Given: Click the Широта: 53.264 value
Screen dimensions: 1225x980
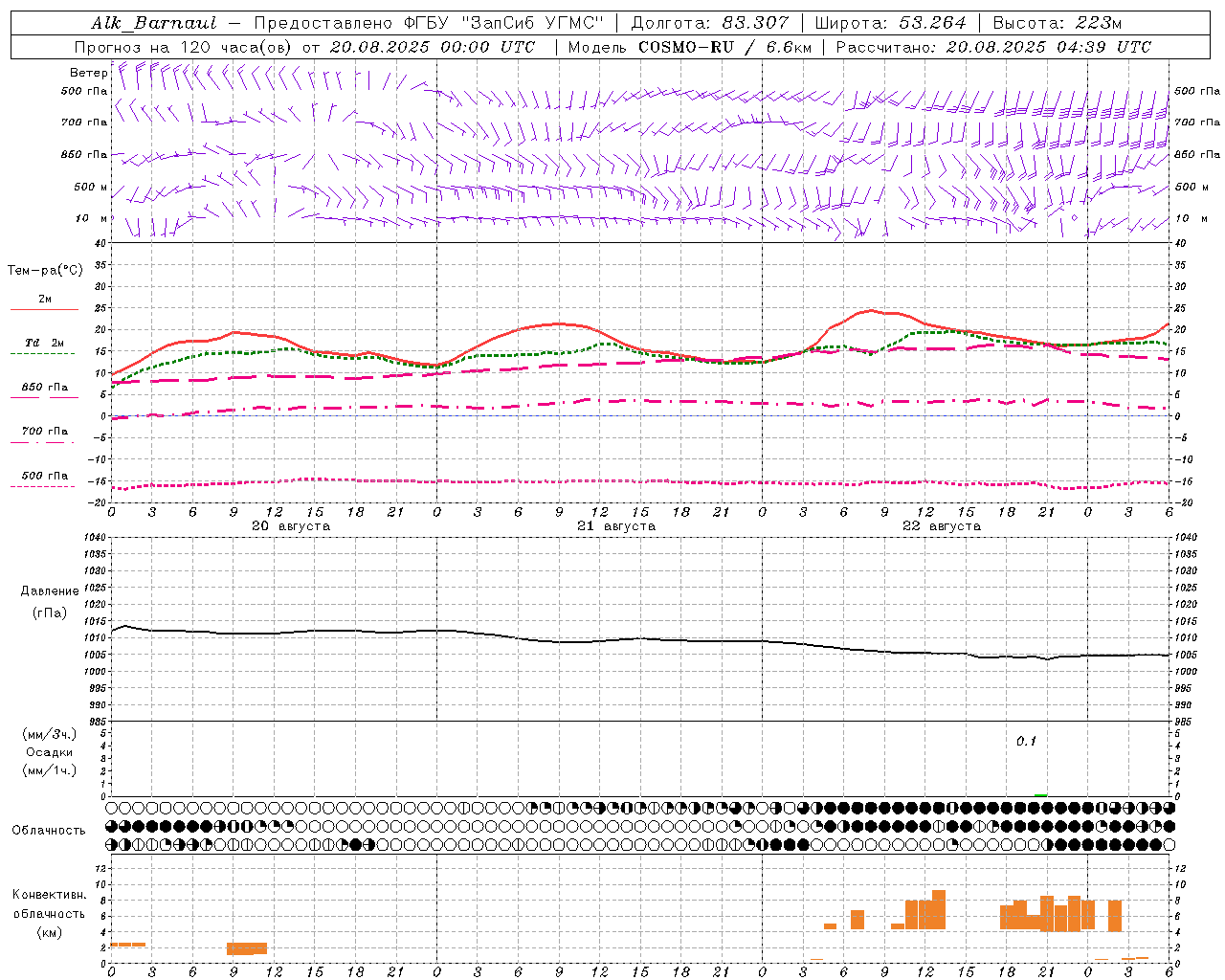Looking at the screenshot, I should click(x=890, y=23).
